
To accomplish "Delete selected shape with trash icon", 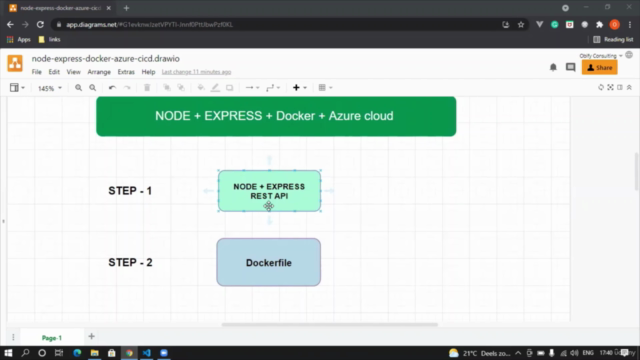I will 147,88.
